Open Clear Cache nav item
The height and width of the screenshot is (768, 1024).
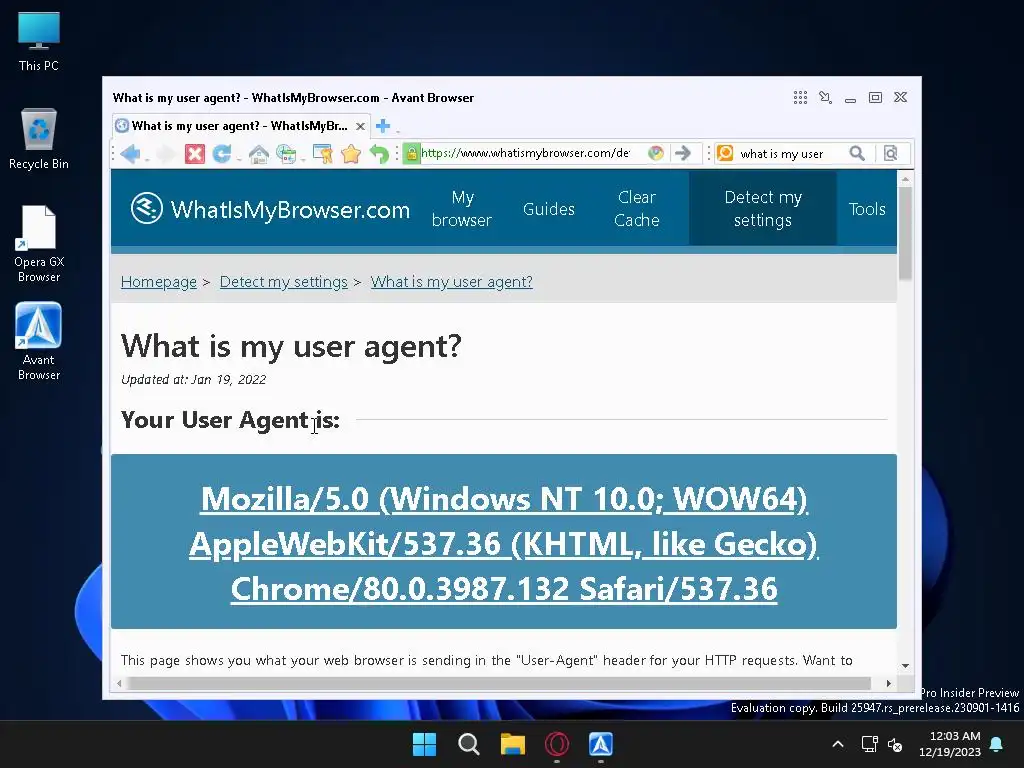coord(637,208)
